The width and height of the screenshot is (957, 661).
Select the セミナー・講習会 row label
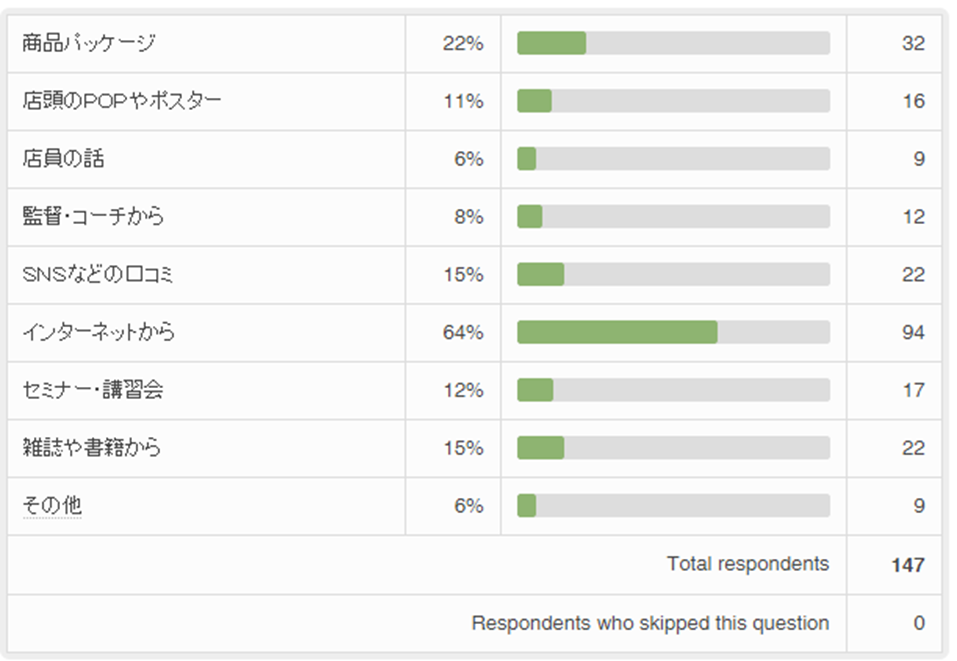point(92,390)
